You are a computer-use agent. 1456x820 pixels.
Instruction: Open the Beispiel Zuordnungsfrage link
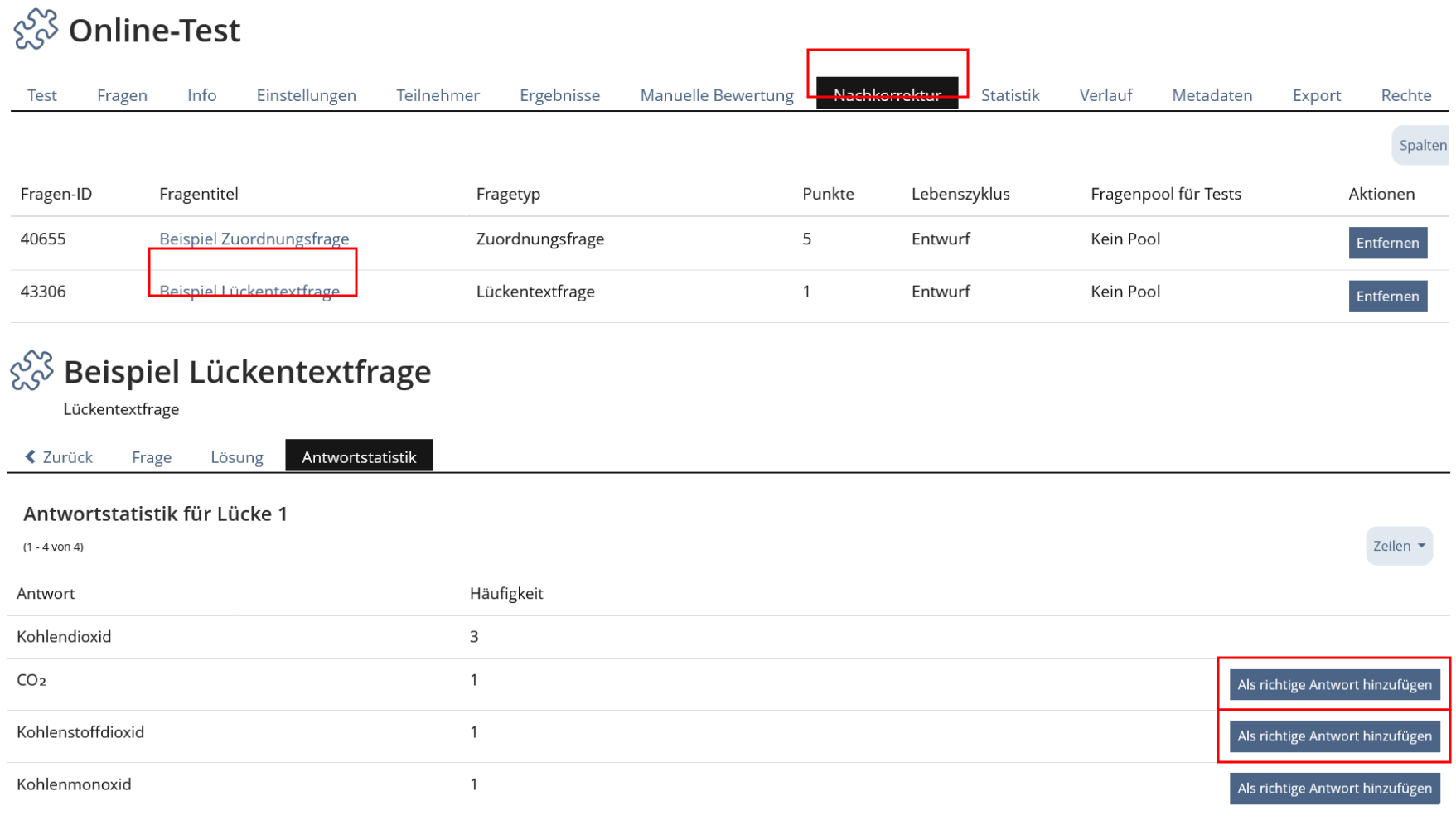pyautogui.click(x=254, y=239)
